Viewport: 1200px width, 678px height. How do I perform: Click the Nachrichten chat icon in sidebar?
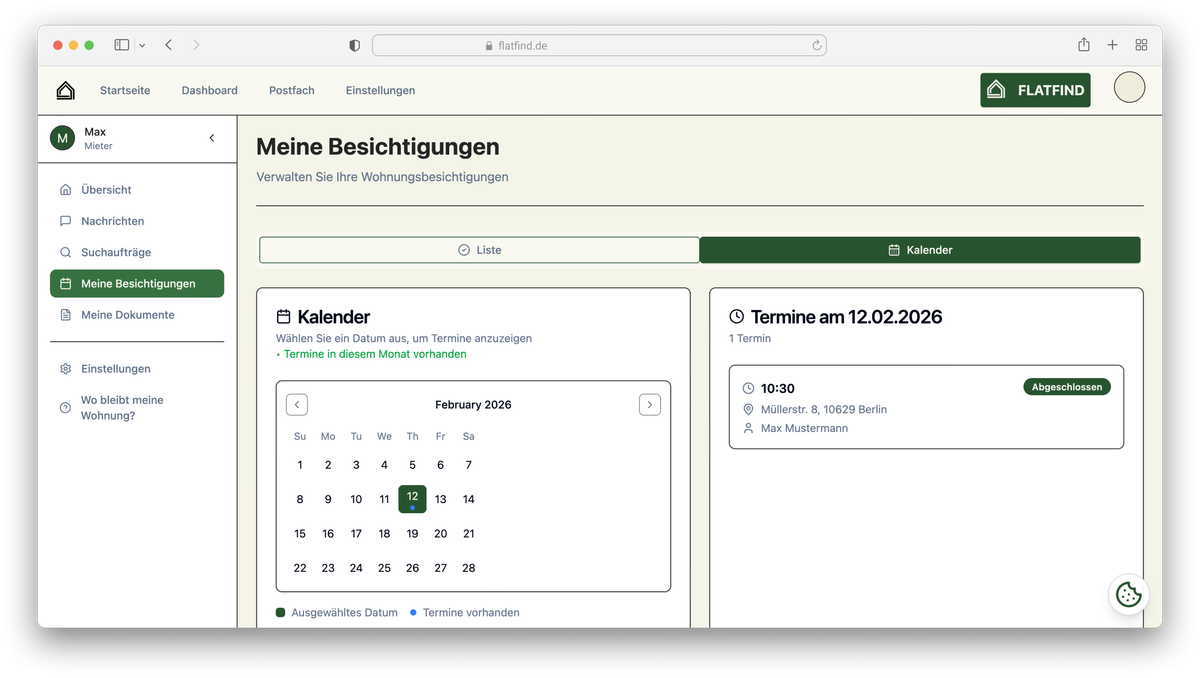pyautogui.click(x=65, y=221)
